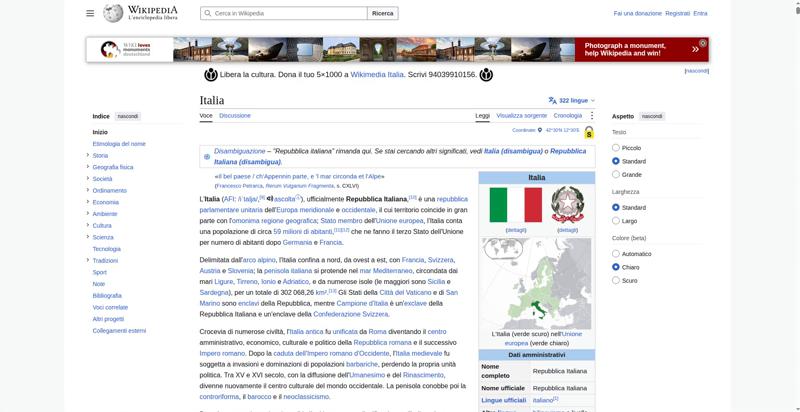Click the coordinates map pin icon
Image resolution: width=800 pixels, height=412 pixels.
pyautogui.click(x=540, y=130)
